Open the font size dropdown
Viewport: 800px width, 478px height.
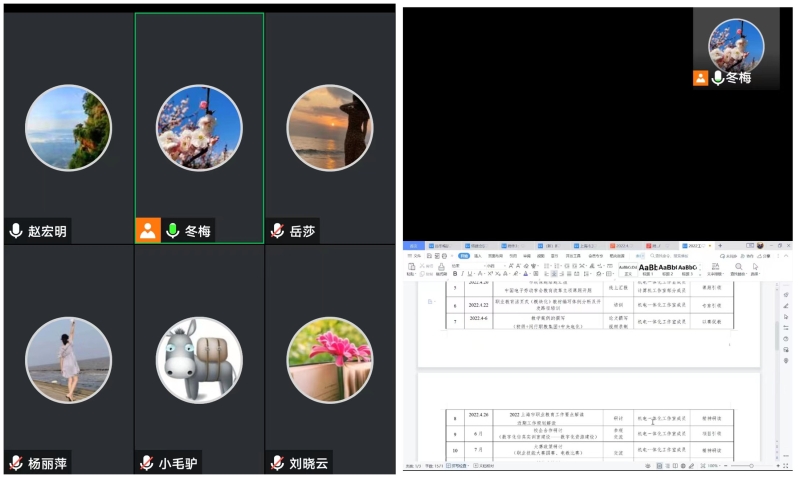496,265
